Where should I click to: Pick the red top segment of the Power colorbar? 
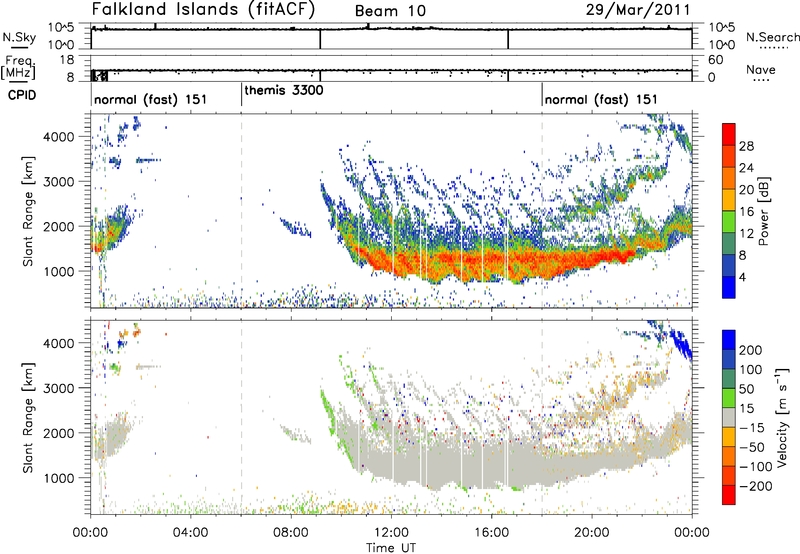click(x=729, y=134)
